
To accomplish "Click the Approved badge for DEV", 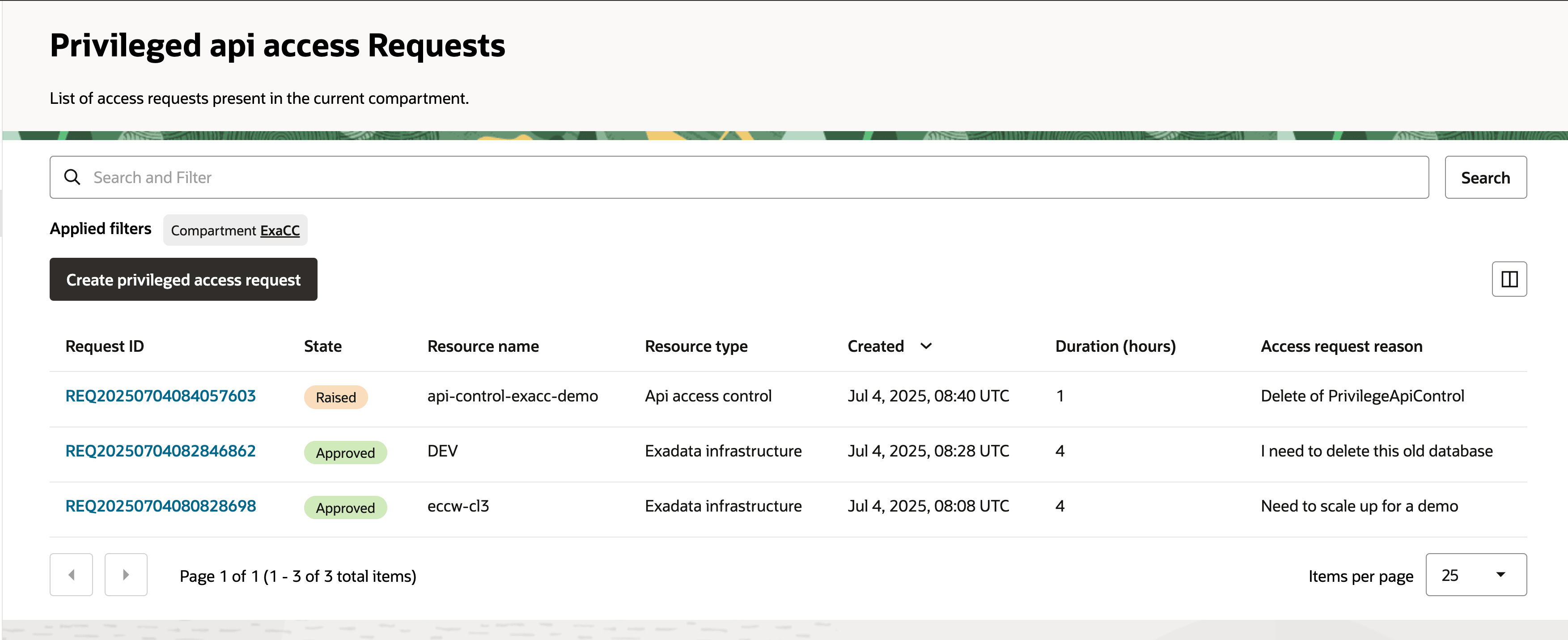I will [344, 452].
